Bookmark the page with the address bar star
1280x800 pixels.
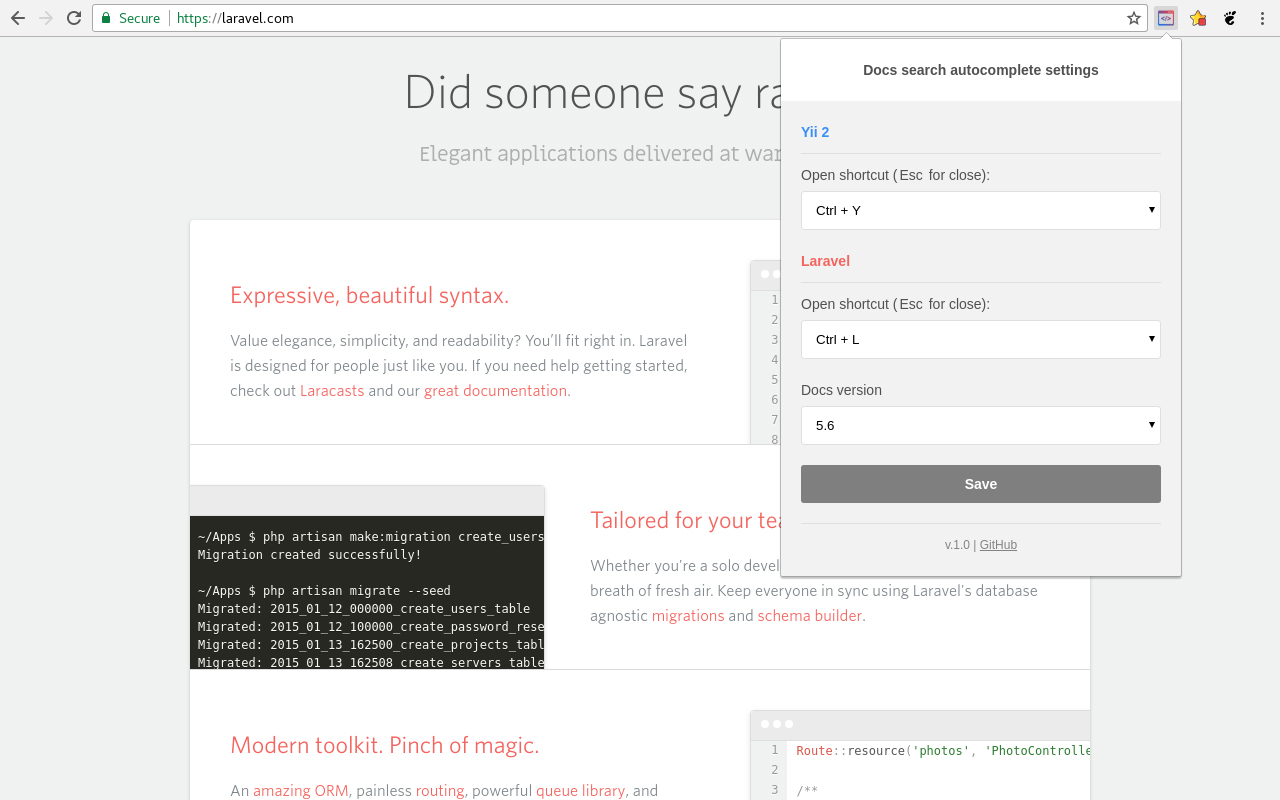(1135, 17)
